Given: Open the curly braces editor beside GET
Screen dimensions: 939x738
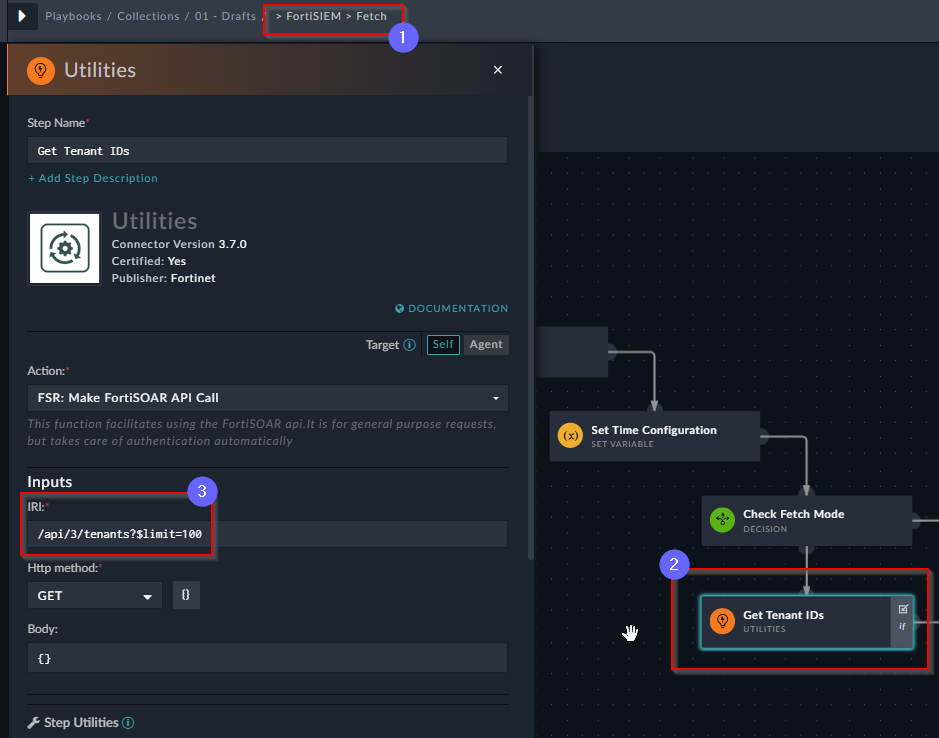Looking at the screenshot, I should 186,595.
